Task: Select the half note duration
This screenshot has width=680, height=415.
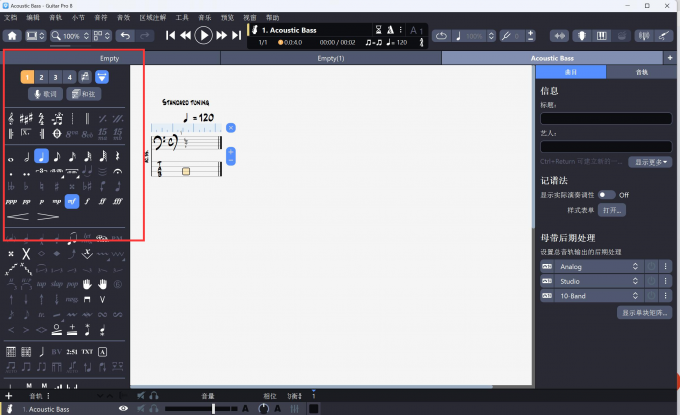Action: 26,156
